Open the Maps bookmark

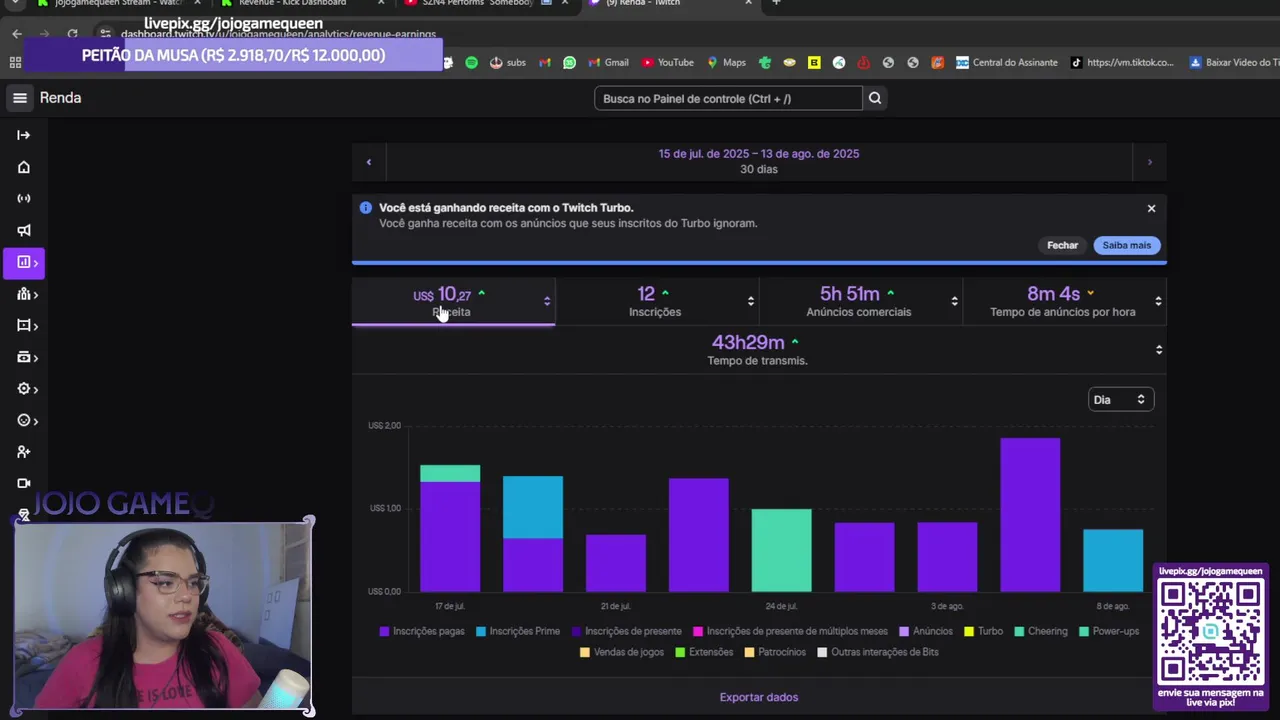727,62
